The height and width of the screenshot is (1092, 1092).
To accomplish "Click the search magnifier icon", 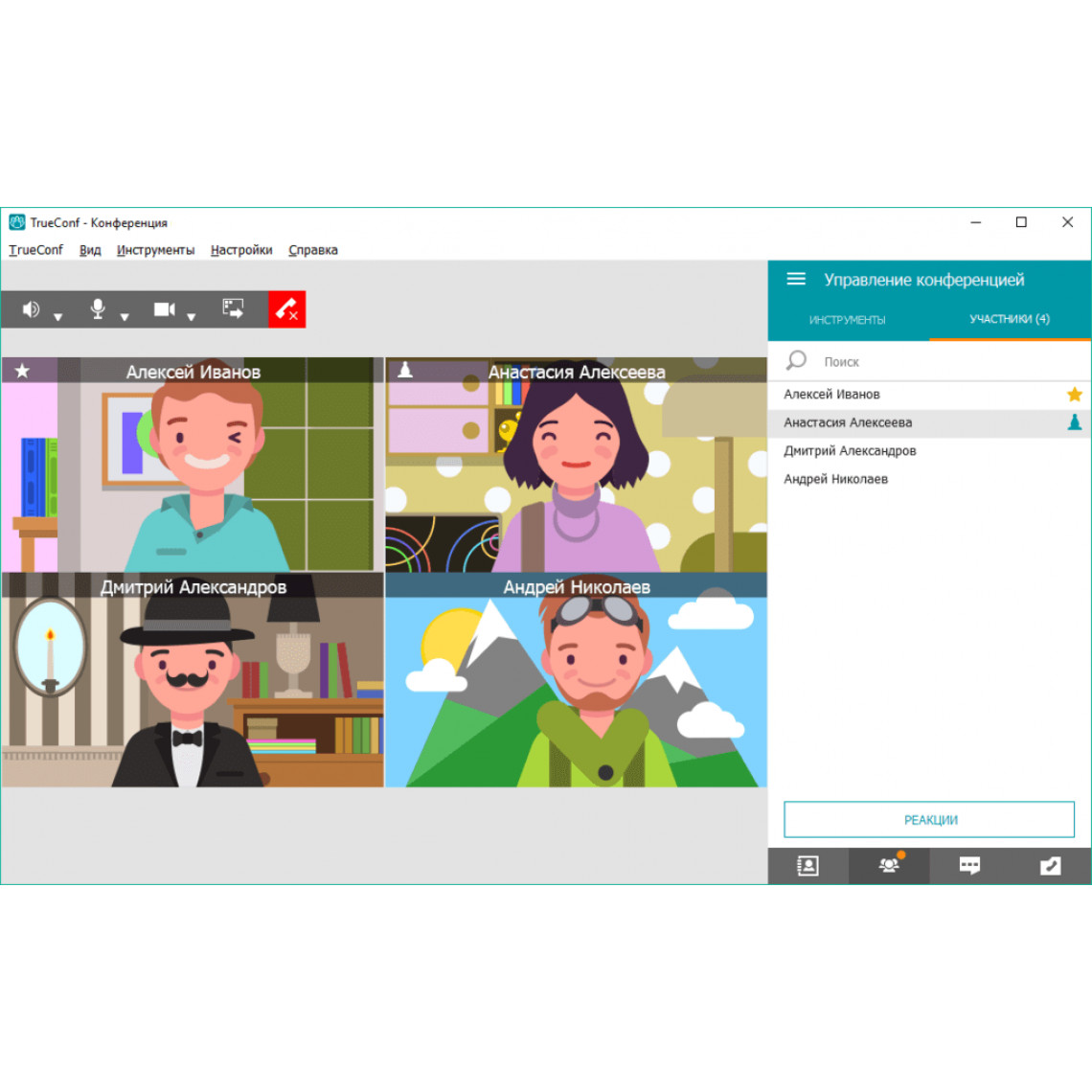I will pyautogui.click(x=796, y=361).
